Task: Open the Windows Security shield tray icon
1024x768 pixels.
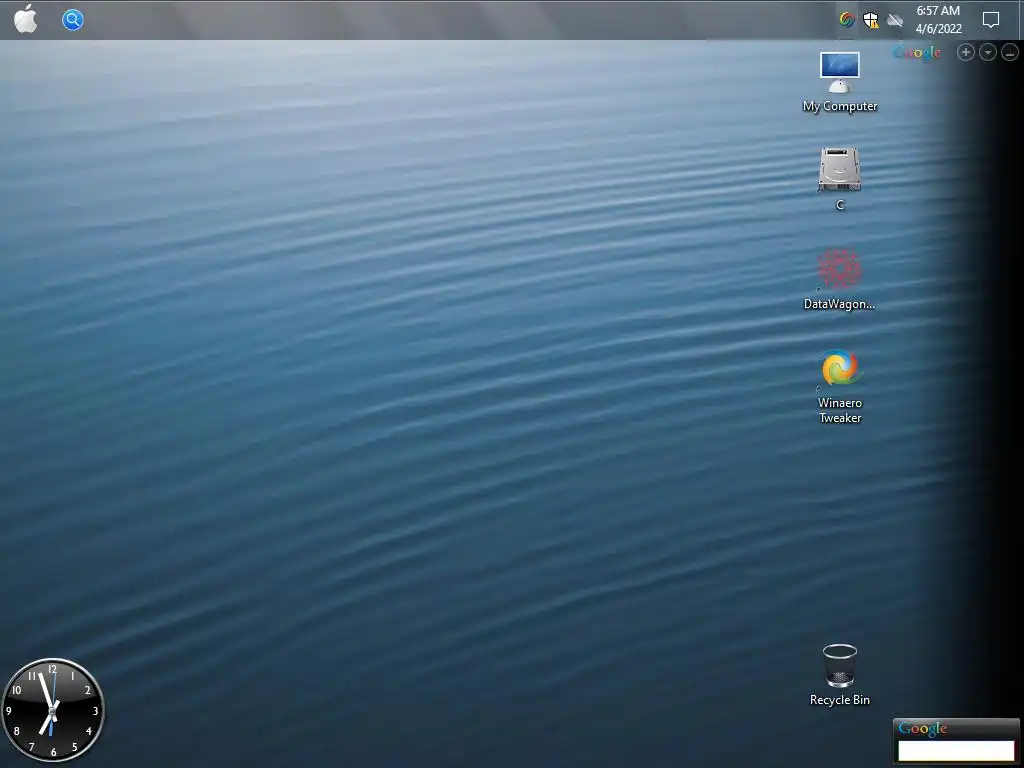Action: [x=871, y=20]
